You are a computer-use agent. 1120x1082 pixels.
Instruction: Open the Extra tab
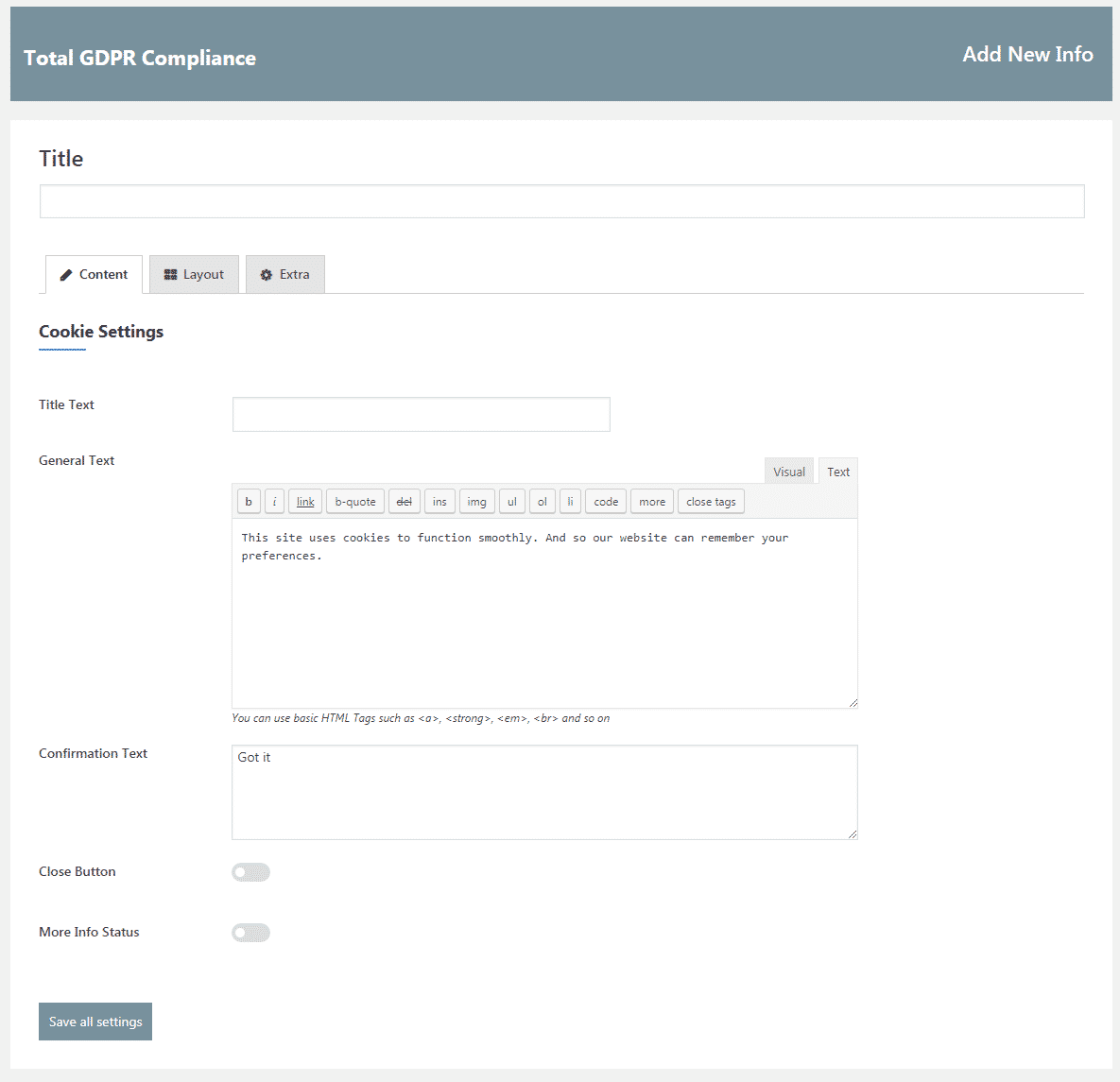coord(285,275)
